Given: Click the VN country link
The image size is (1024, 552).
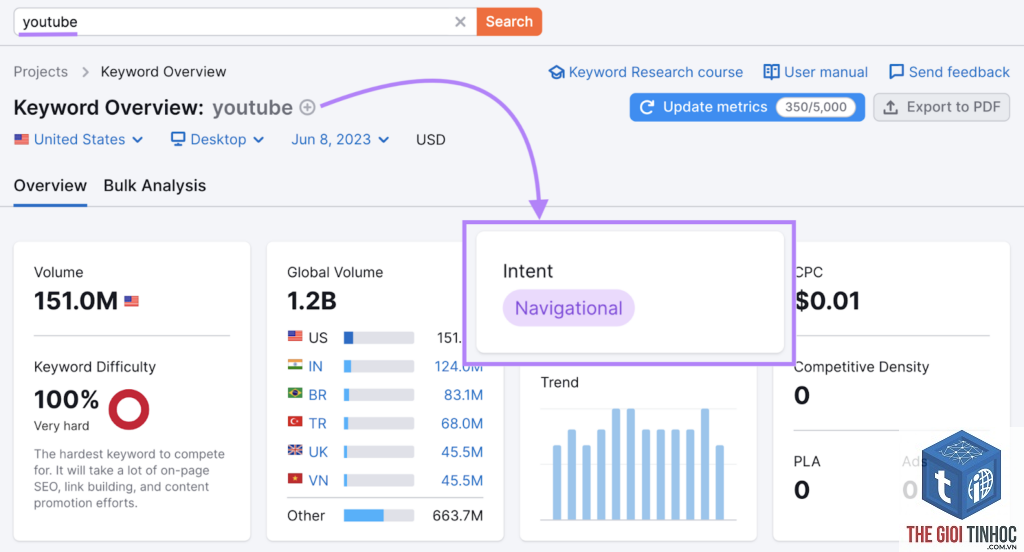Looking at the screenshot, I should (x=318, y=481).
